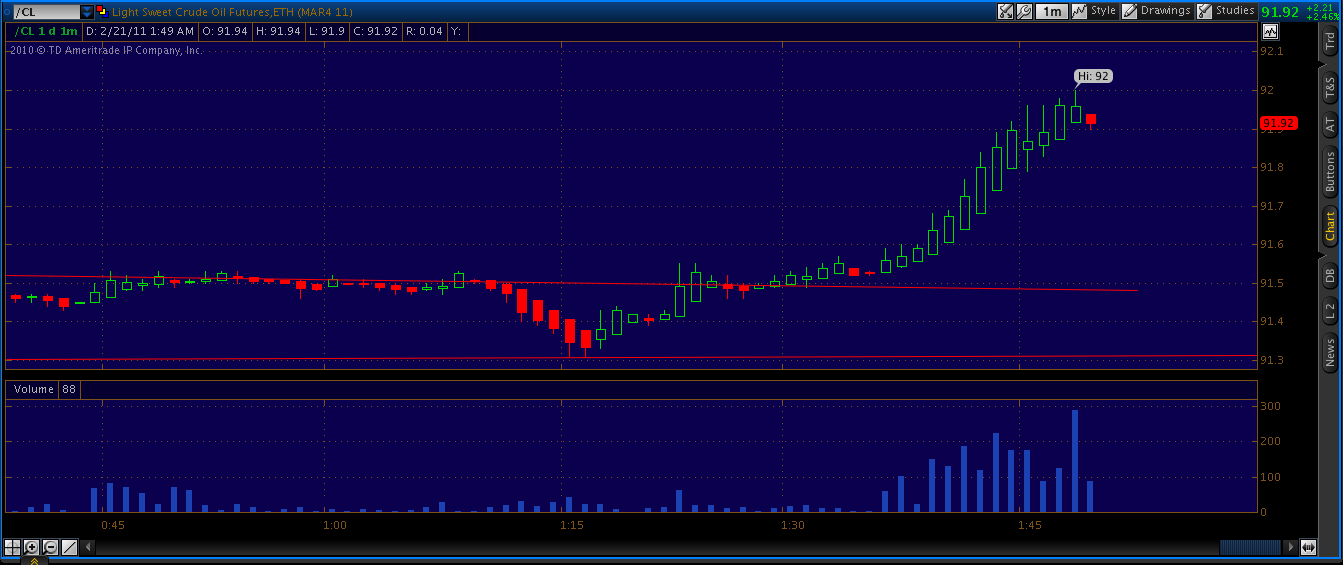1343x565 pixels.
Task: Click the green 91.92 quote in top right
Action: [1280, 12]
